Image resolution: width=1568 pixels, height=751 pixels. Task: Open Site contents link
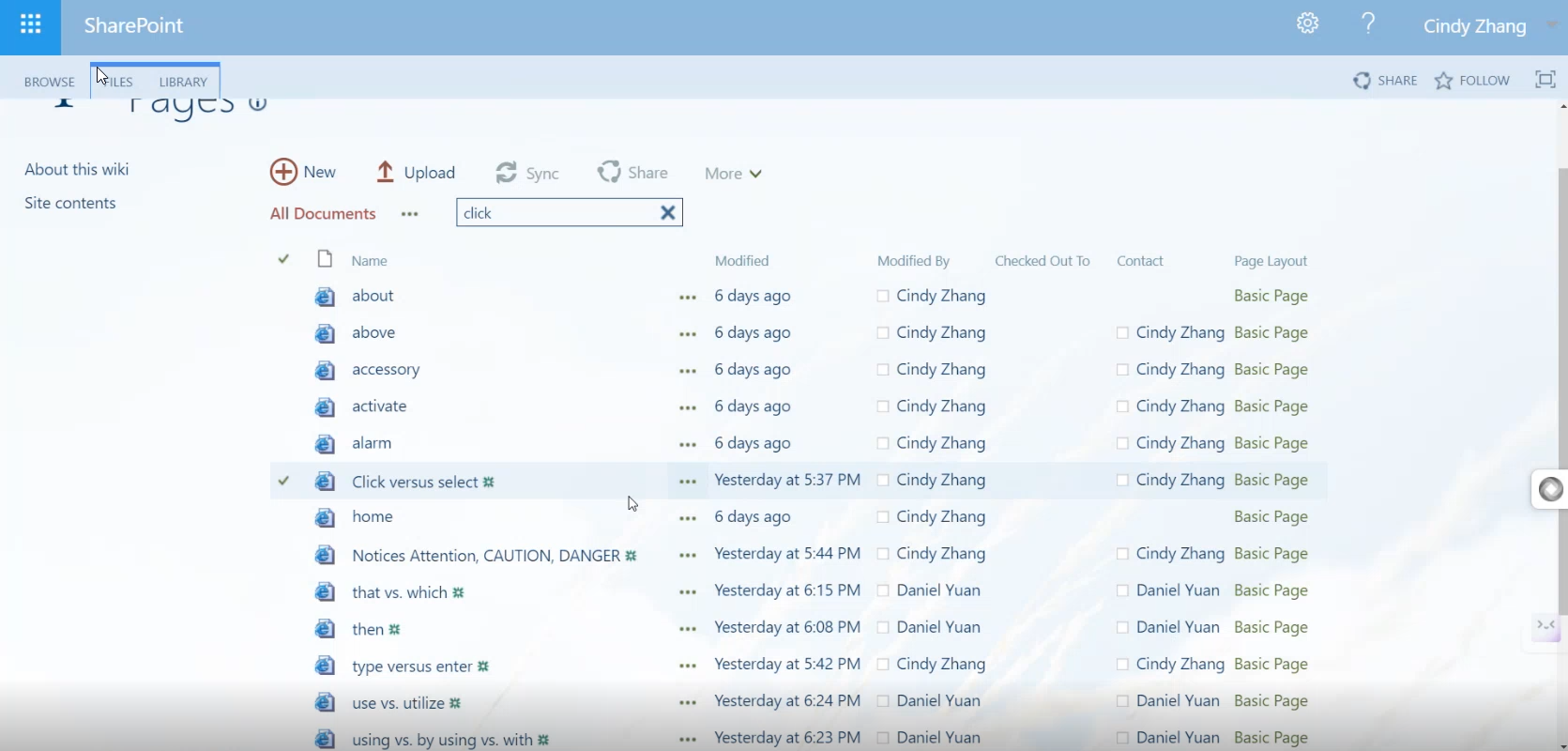pos(70,203)
